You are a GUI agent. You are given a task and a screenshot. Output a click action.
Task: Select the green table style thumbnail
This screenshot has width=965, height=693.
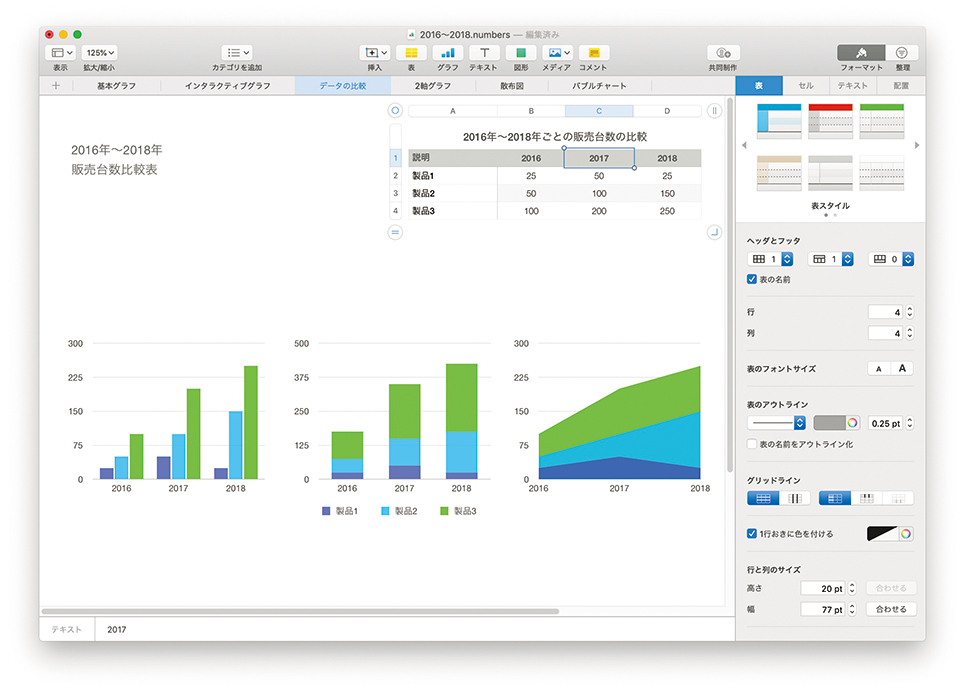coord(881,121)
